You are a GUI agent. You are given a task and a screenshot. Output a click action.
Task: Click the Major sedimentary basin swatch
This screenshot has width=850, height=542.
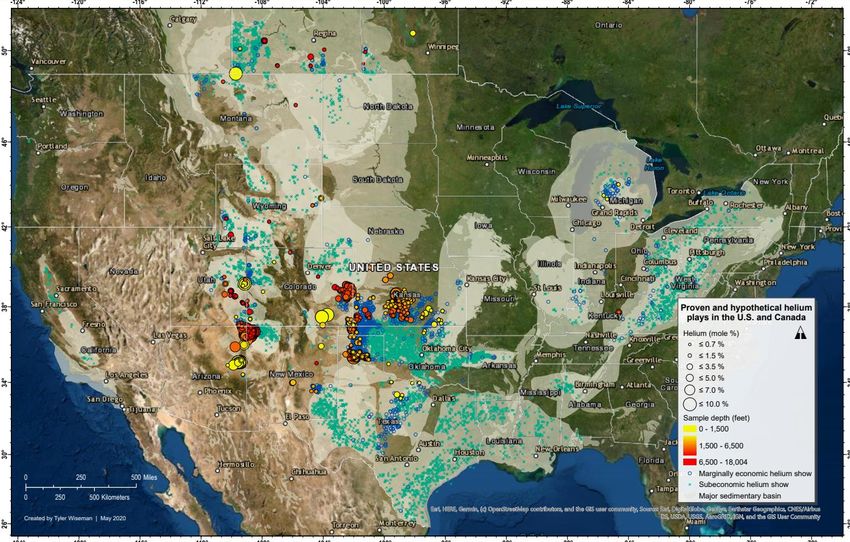pos(689,496)
